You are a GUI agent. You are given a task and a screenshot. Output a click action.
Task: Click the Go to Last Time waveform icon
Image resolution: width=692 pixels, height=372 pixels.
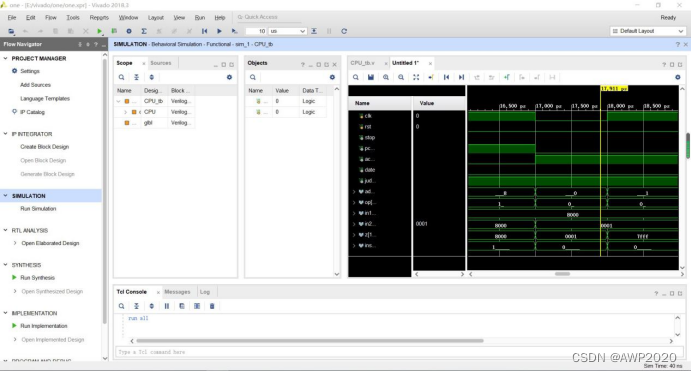coord(461,77)
